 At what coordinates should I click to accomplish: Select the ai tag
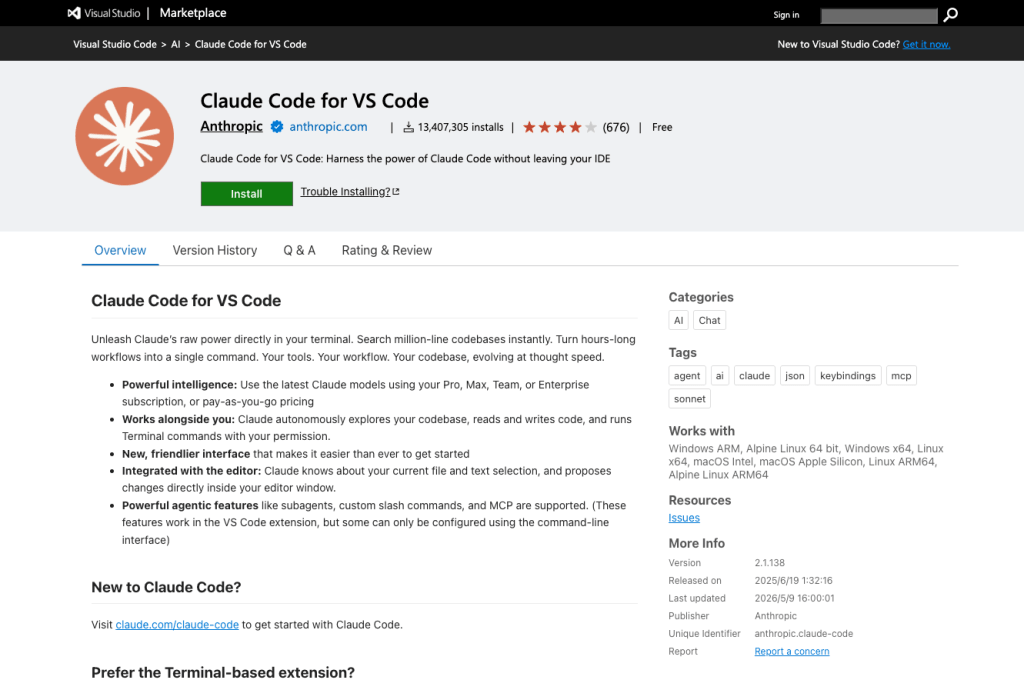point(720,376)
